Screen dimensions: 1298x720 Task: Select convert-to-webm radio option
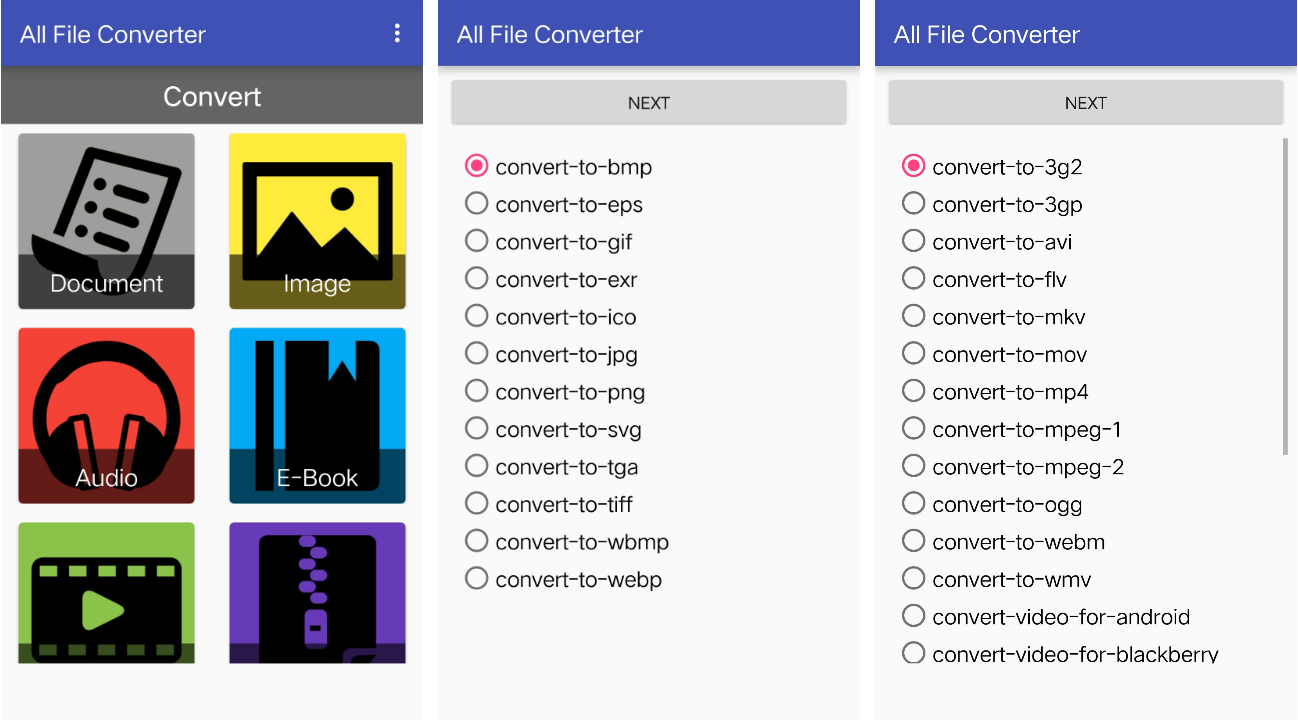pyautogui.click(x=1003, y=541)
